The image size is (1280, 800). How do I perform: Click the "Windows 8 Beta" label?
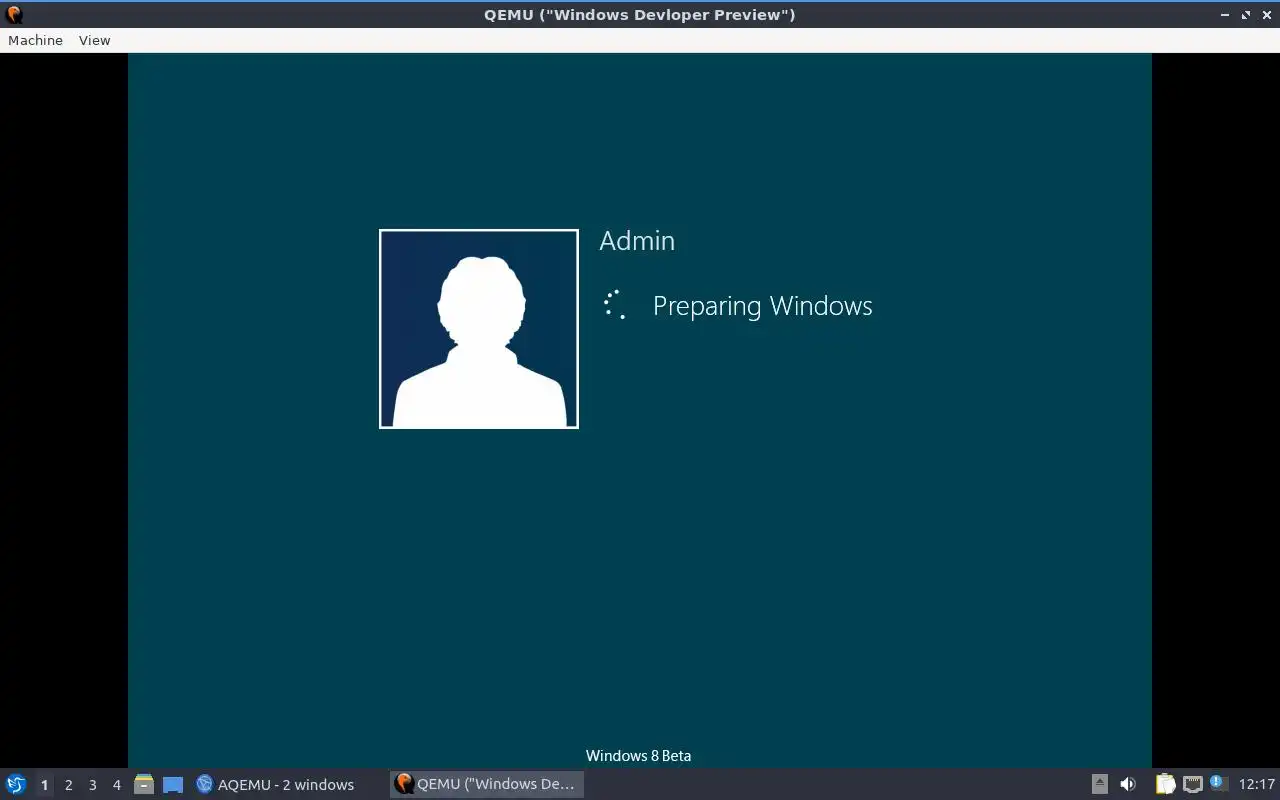click(638, 756)
